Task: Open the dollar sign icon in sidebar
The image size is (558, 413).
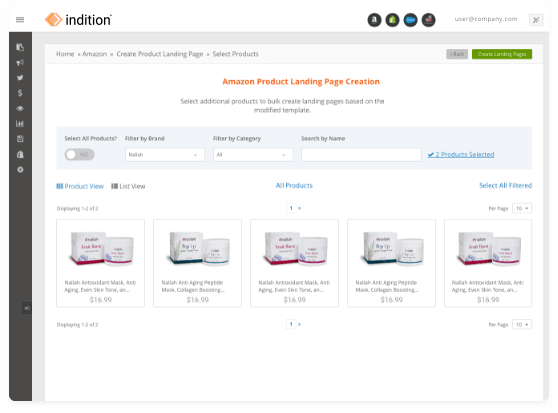Action: click(x=20, y=93)
